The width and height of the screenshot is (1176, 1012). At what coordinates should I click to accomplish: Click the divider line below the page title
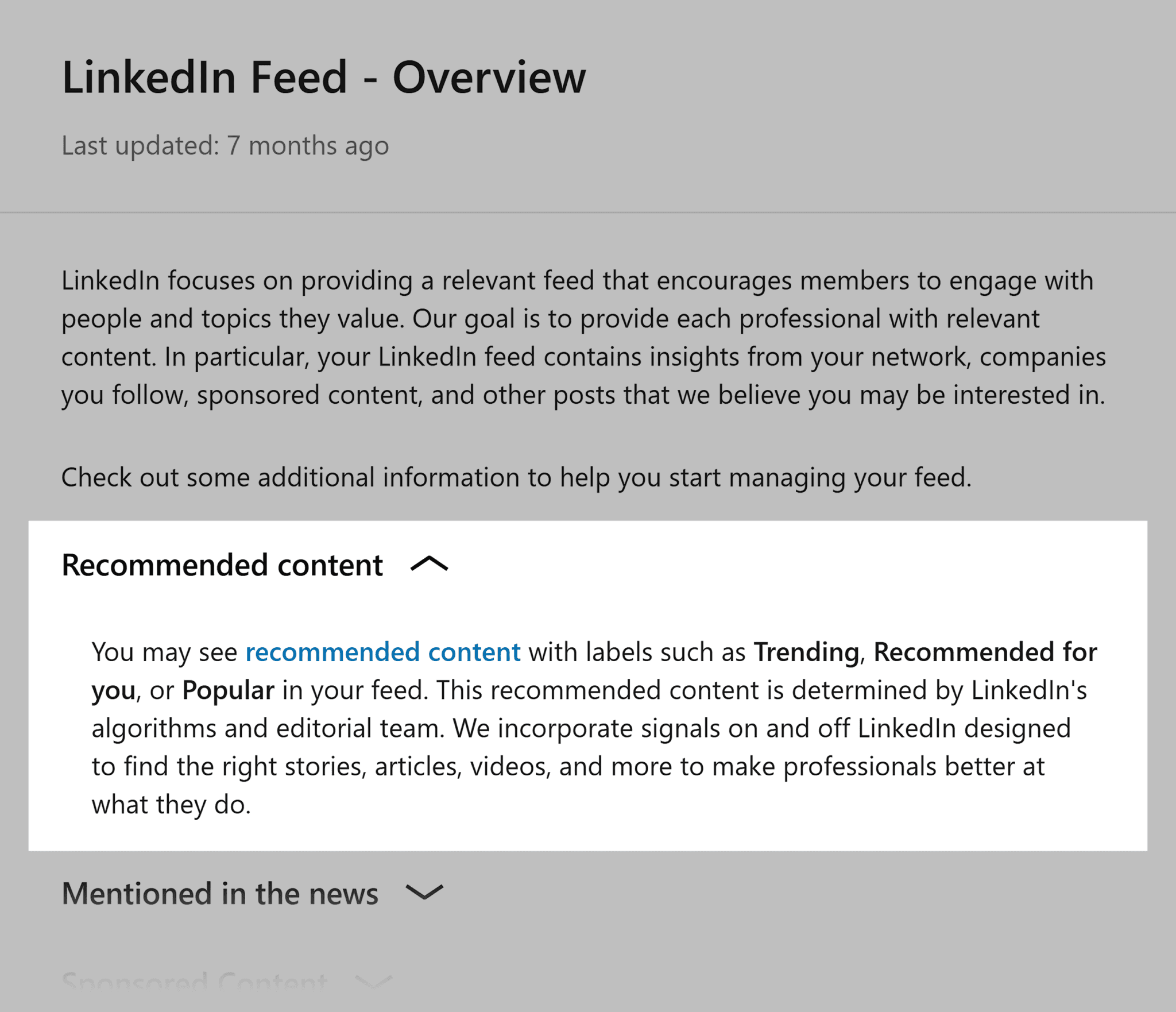pyautogui.click(x=588, y=213)
